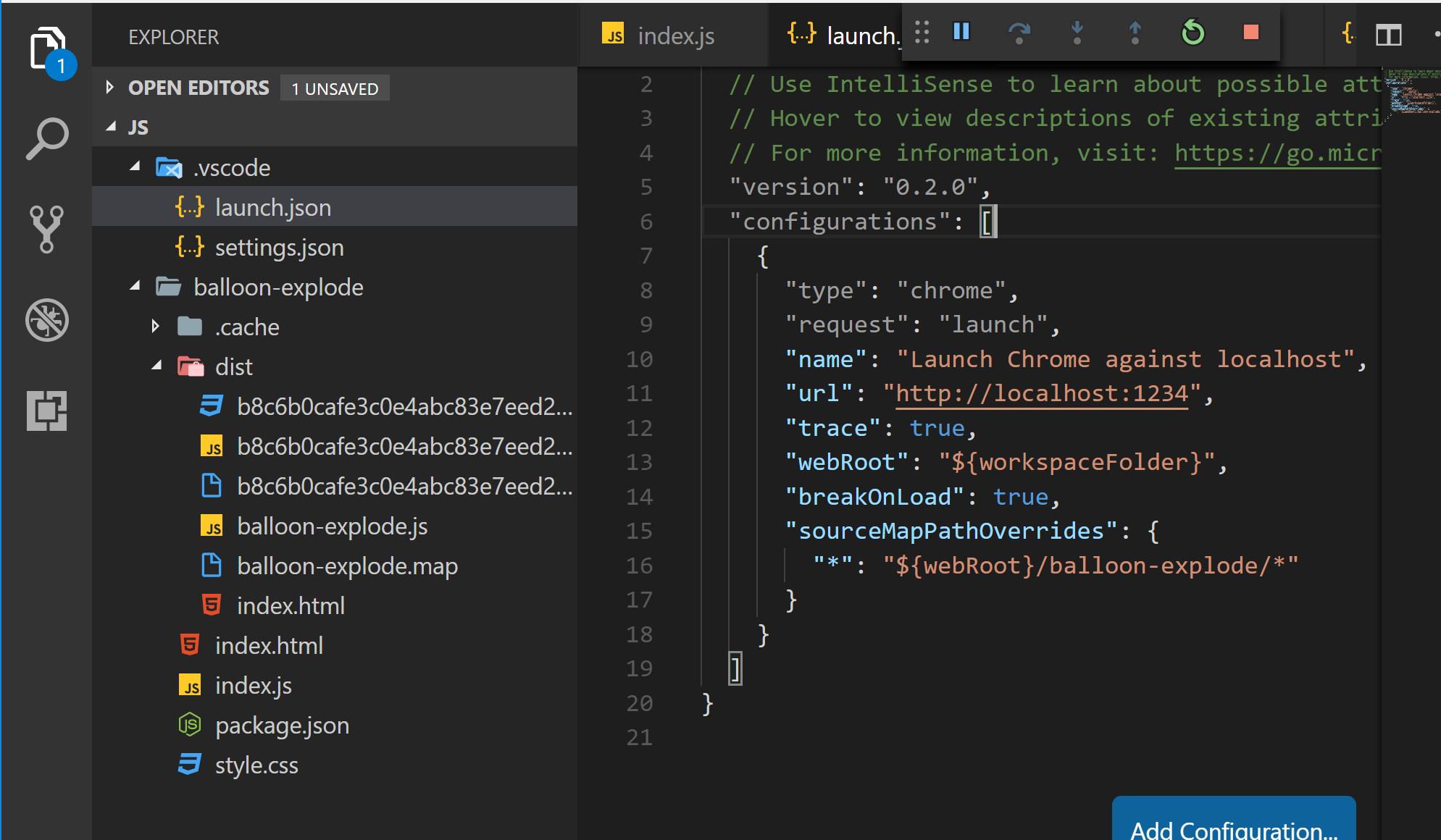Viewport: 1441px width, 840px height.
Task: Step into the current function
Action: coord(1077,32)
